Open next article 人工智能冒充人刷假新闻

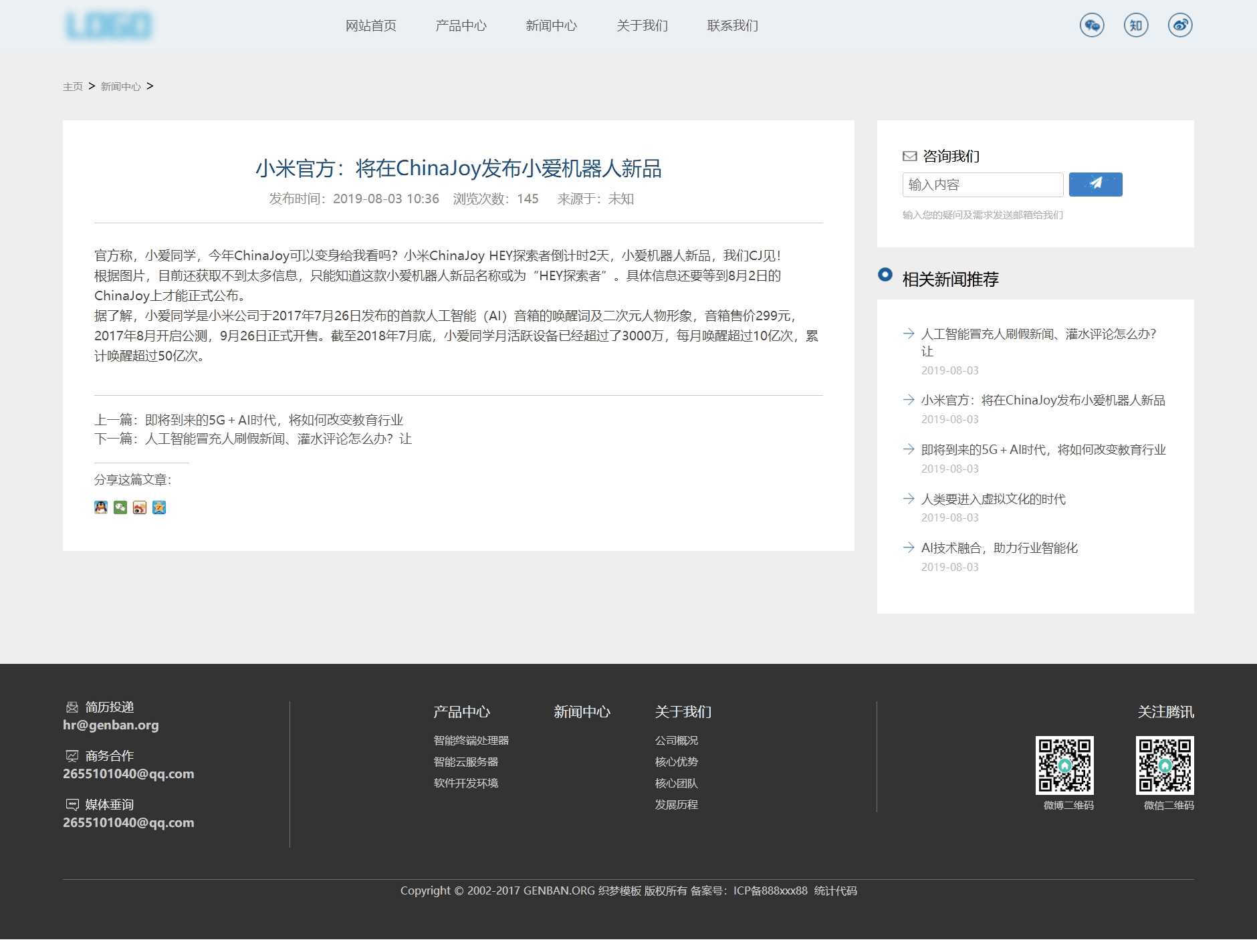click(x=278, y=439)
